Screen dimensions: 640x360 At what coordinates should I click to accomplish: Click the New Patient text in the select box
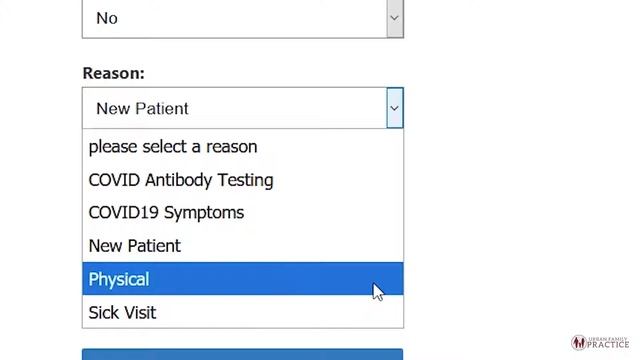tap(142, 109)
